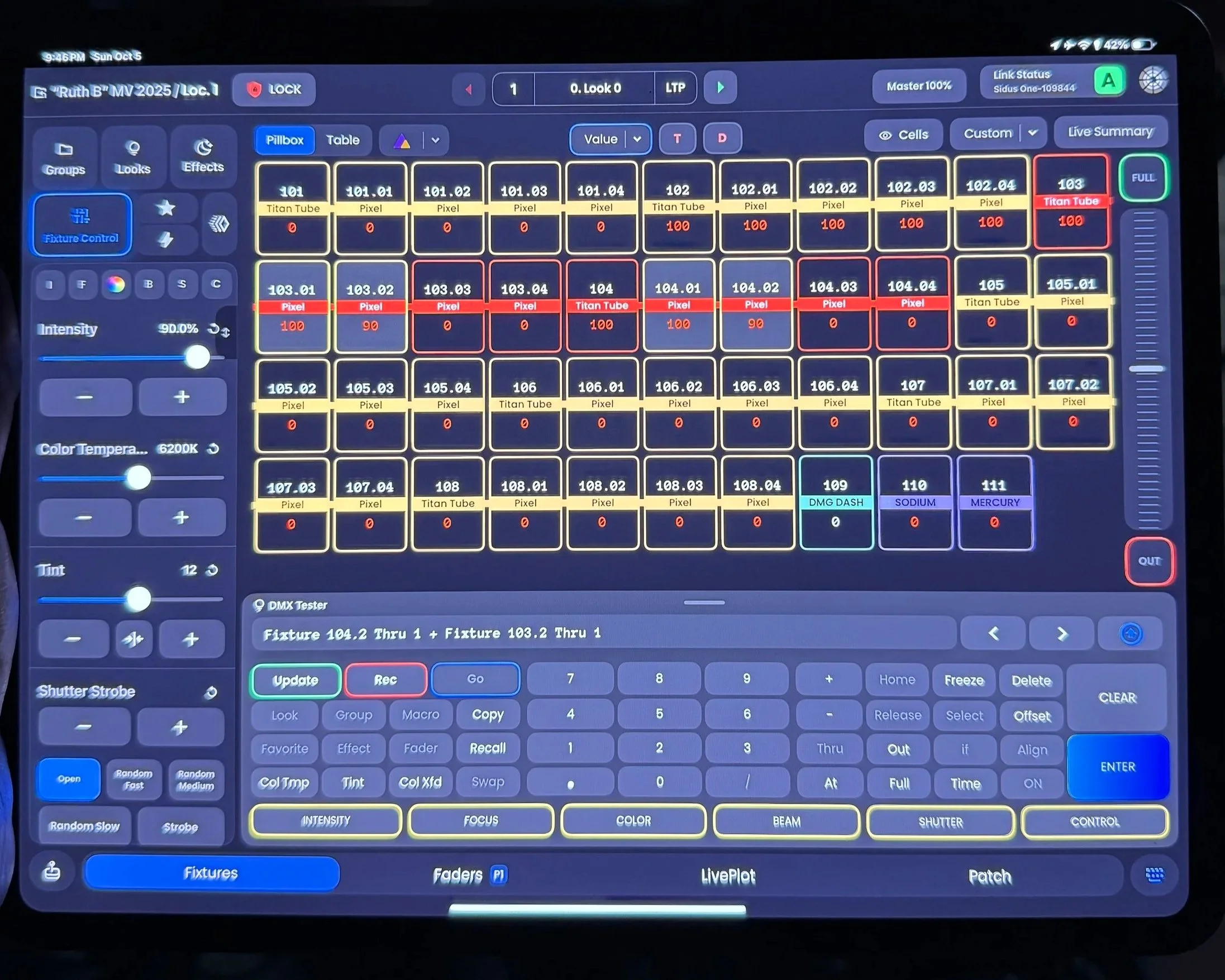The height and width of the screenshot is (980, 1225).
Task: Expand the Value dropdown
Action: [637, 139]
